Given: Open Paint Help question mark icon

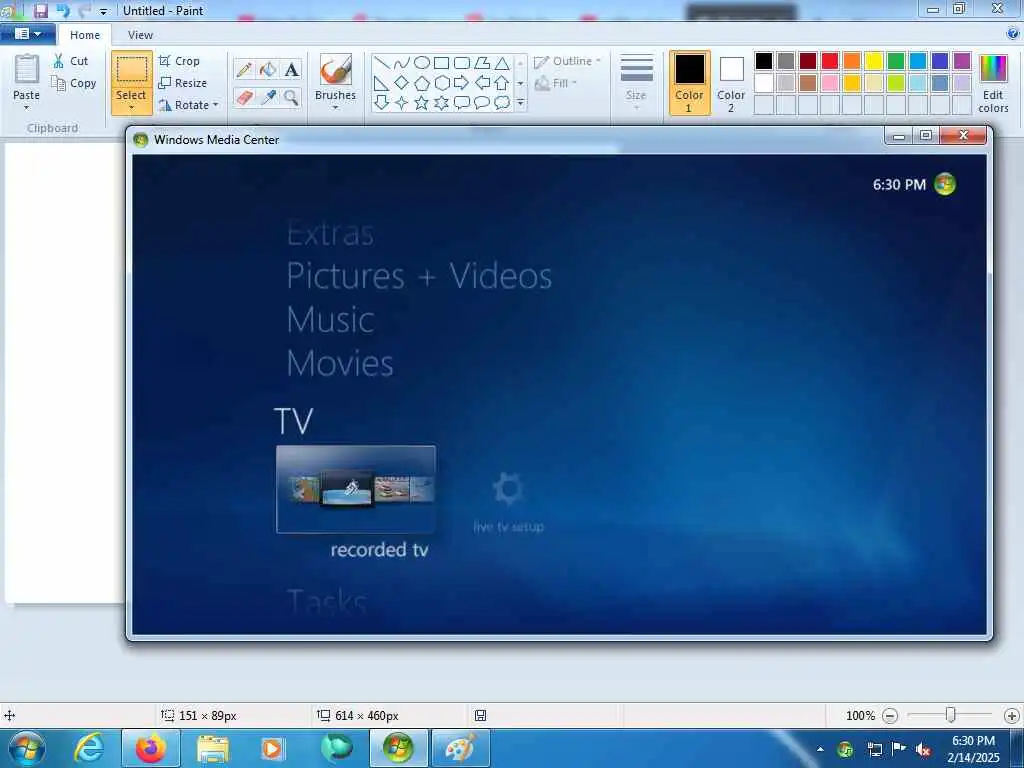Looking at the screenshot, I should [x=1014, y=33].
